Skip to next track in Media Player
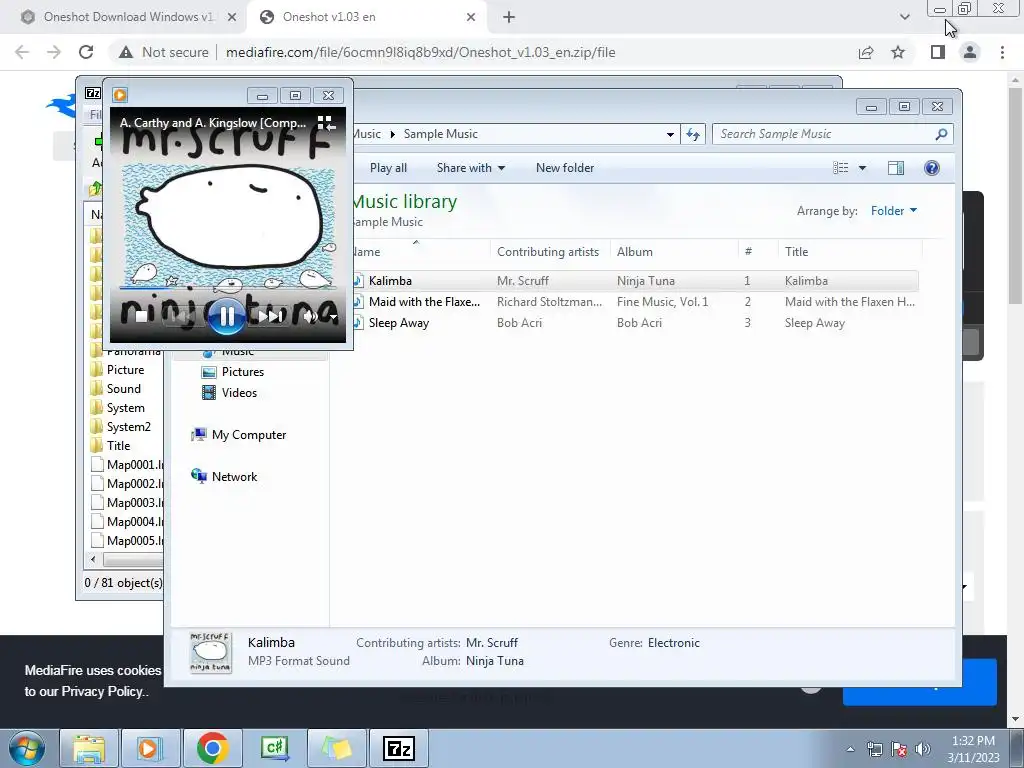Viewport: 1024px width, 768px height. (x=269, y=317)
